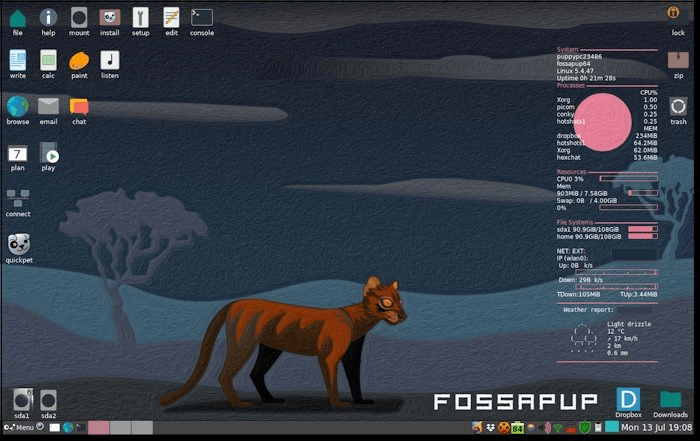Open the console terminal icon
700x441 pixels.
[x=202, y=18]
